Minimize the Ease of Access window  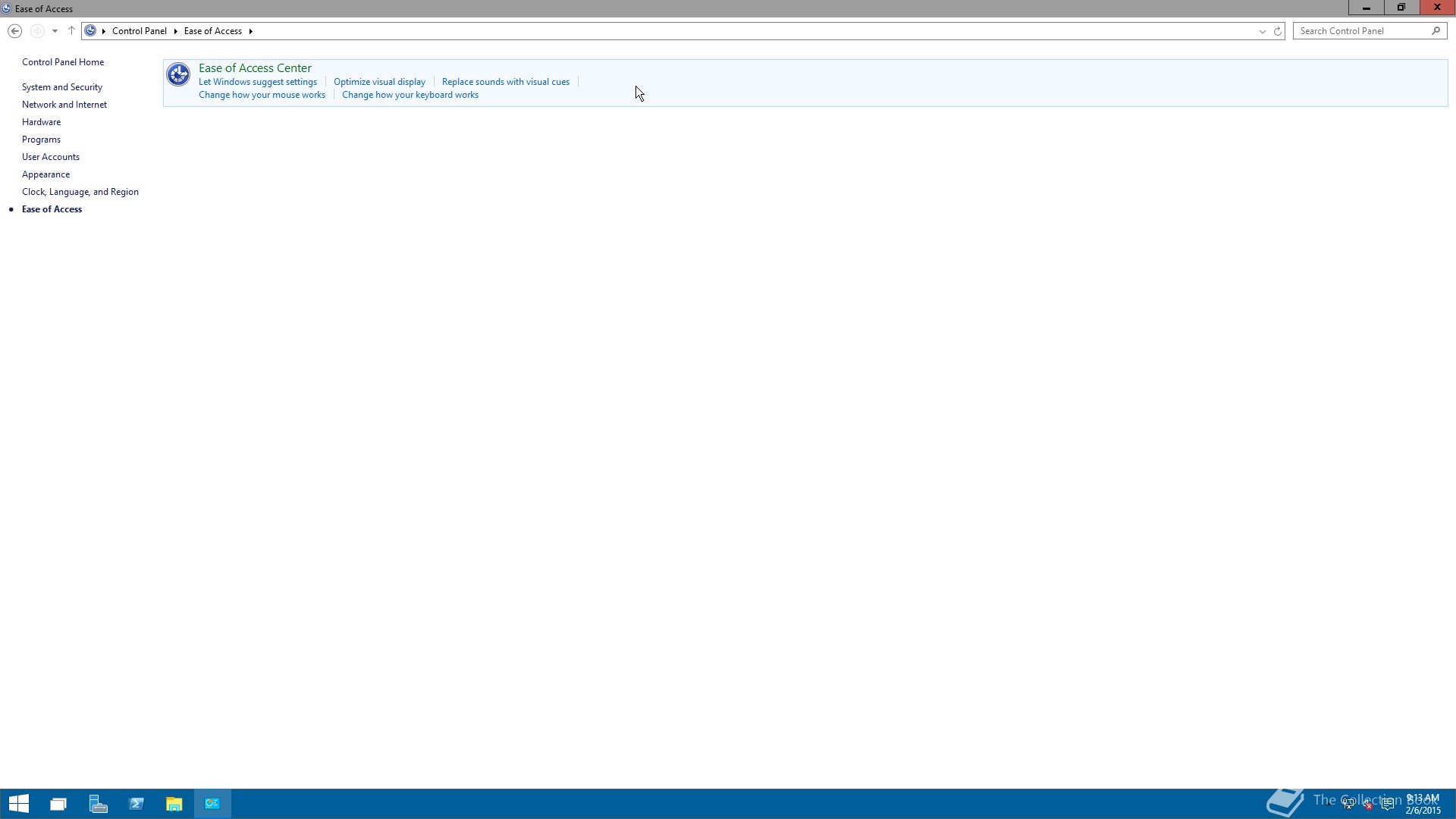[x=1366, y=8]
